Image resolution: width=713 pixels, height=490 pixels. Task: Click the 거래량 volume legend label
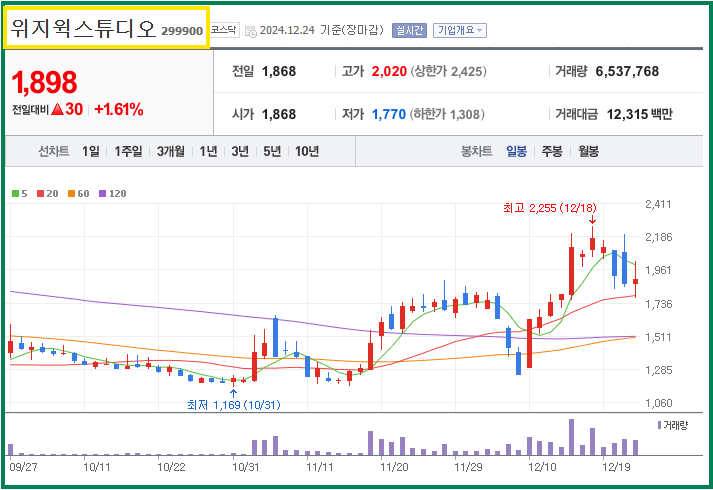click(673, 425)
